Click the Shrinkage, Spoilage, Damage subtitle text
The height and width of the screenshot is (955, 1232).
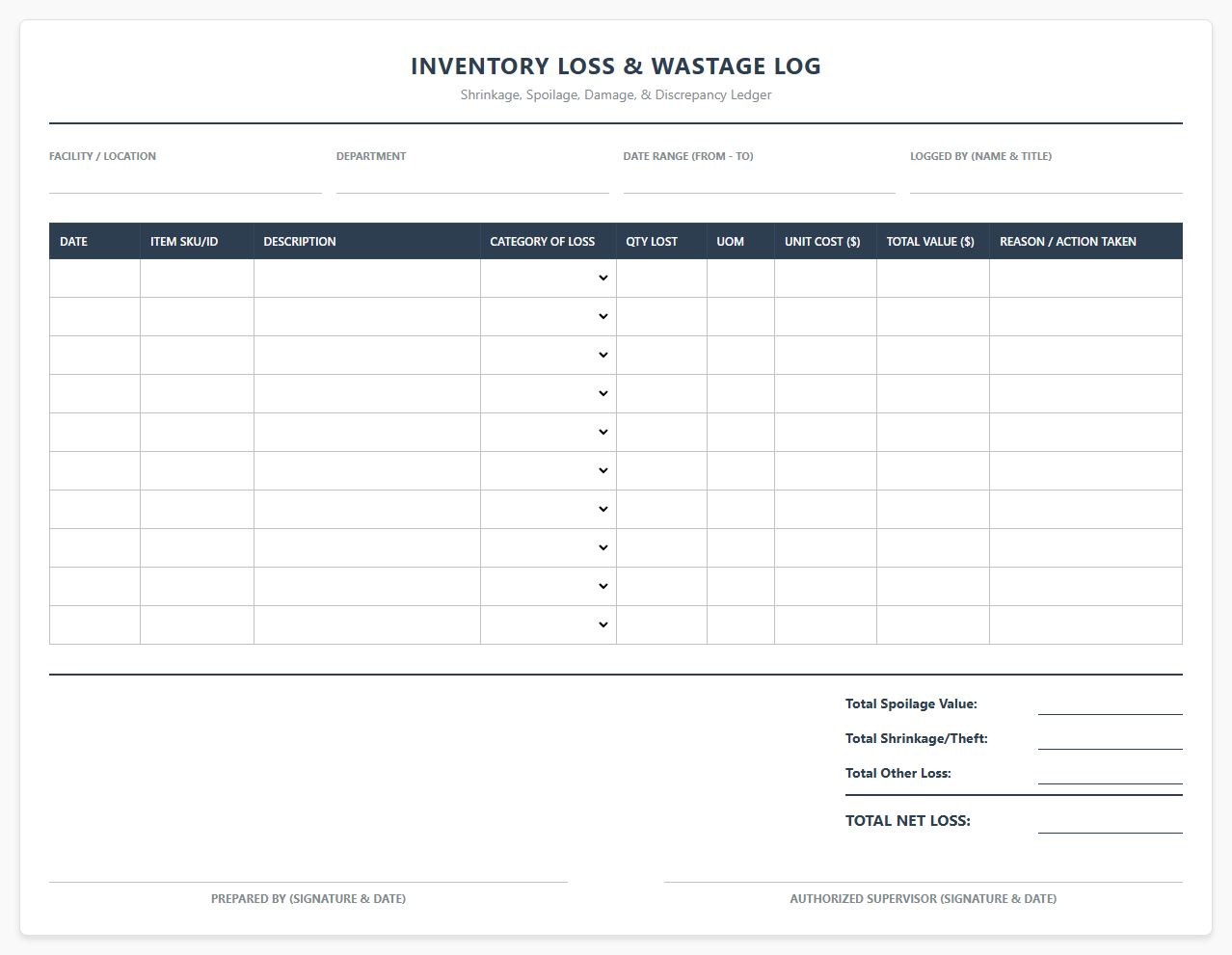coord(616,95)
